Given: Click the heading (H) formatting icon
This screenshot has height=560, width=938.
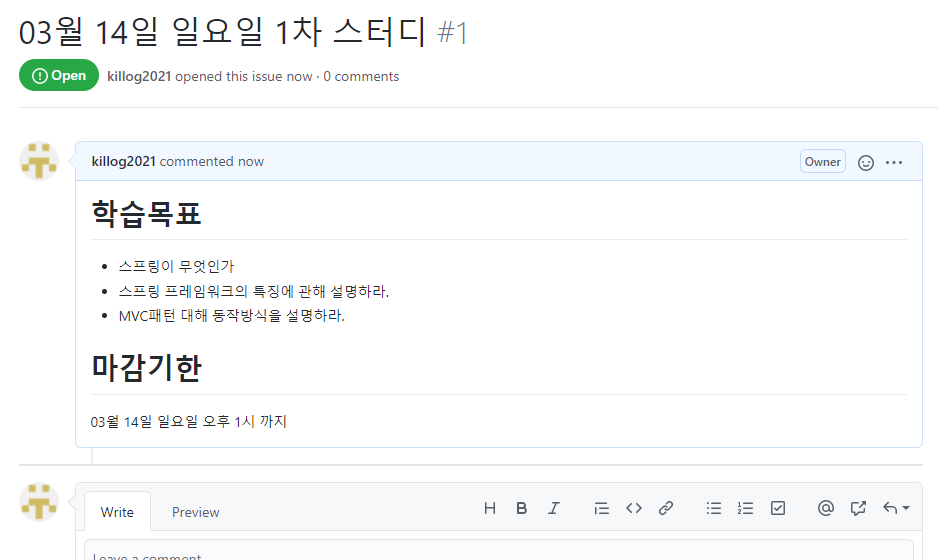Looking at the screenshot, I should coord(489,509).
